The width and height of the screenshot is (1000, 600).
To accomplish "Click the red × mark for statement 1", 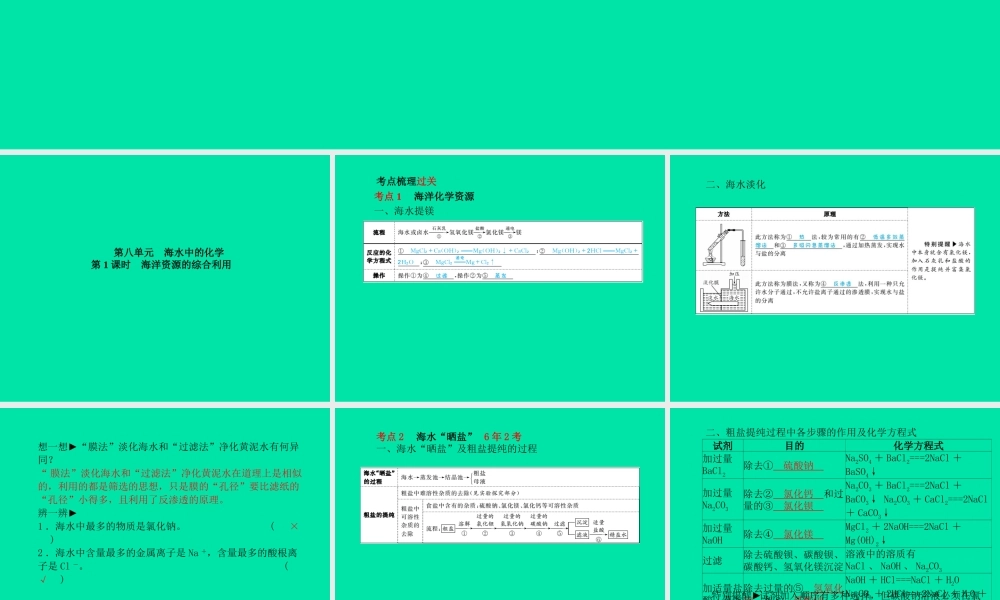I will coord(294,526).
